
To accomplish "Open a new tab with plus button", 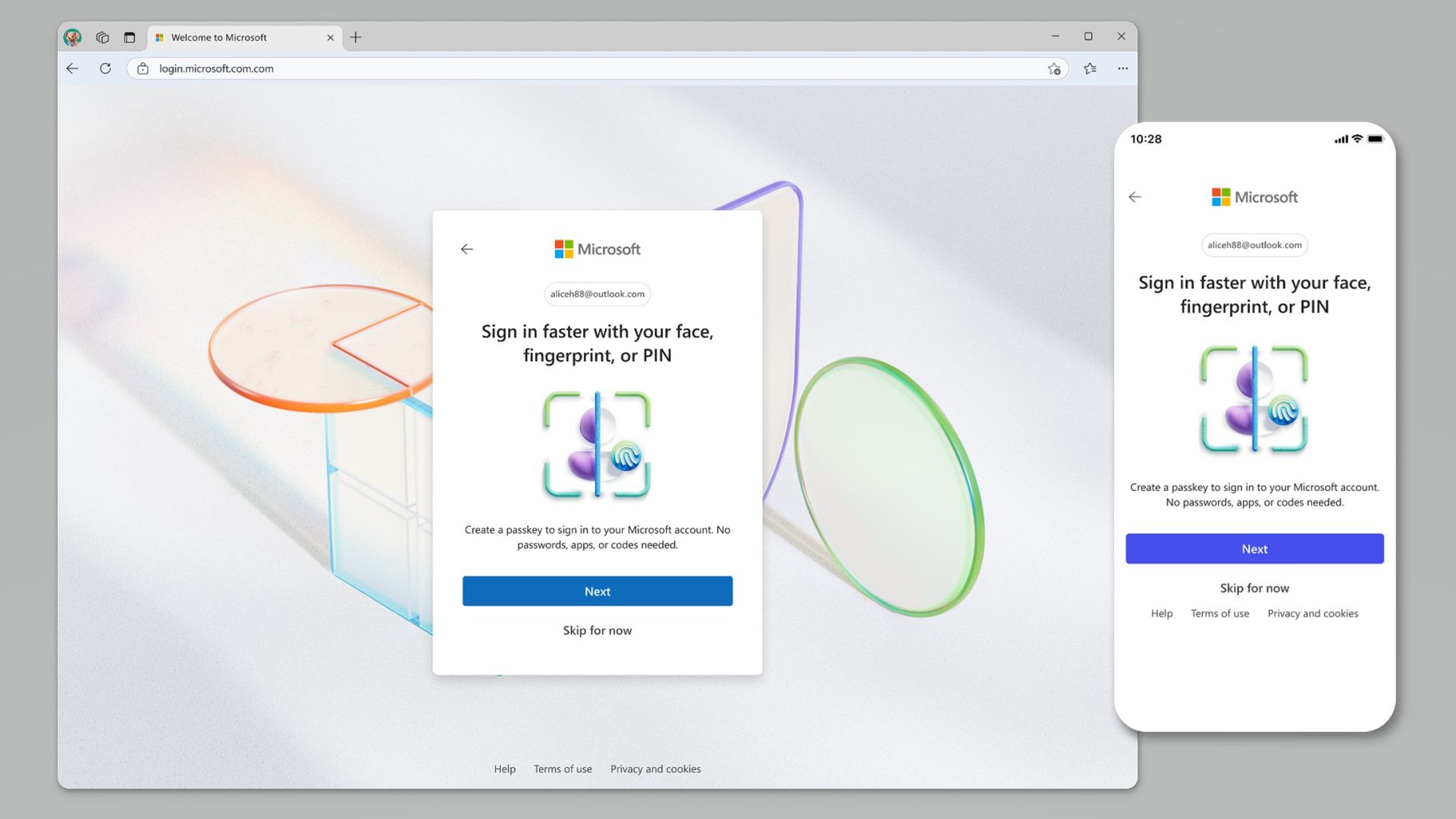I will click(356, 37).
